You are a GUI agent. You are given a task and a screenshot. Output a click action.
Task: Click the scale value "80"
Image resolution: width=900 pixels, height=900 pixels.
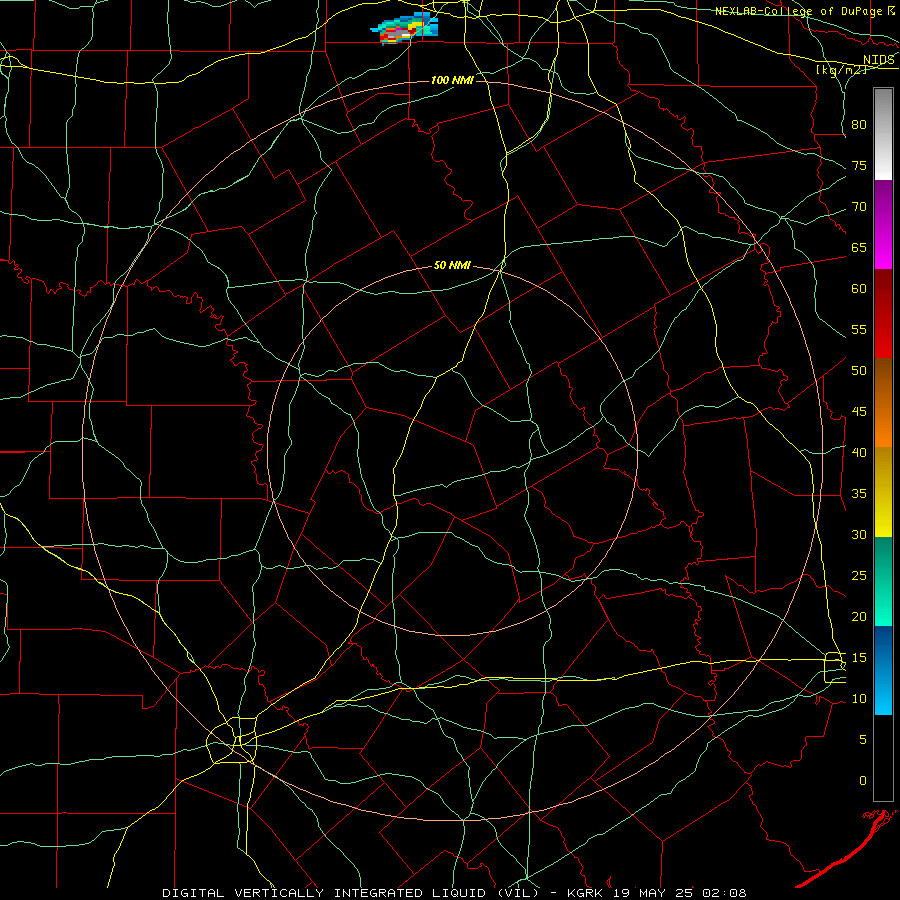859,125
